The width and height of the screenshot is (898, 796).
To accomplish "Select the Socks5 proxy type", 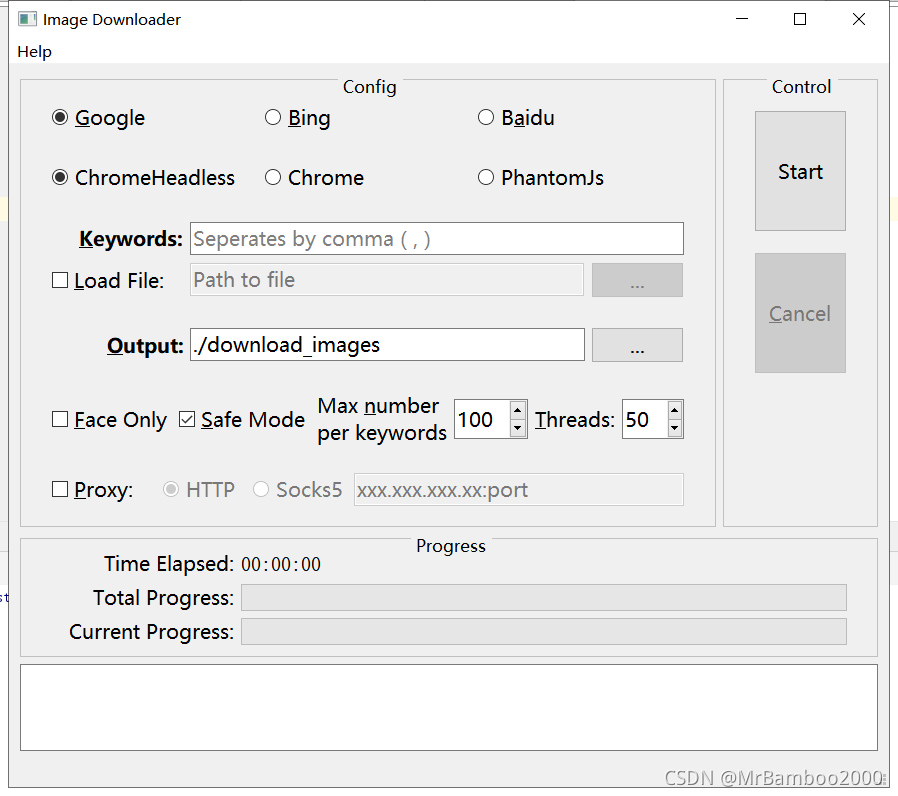I will pyautogui.click(x=261, y=489).
